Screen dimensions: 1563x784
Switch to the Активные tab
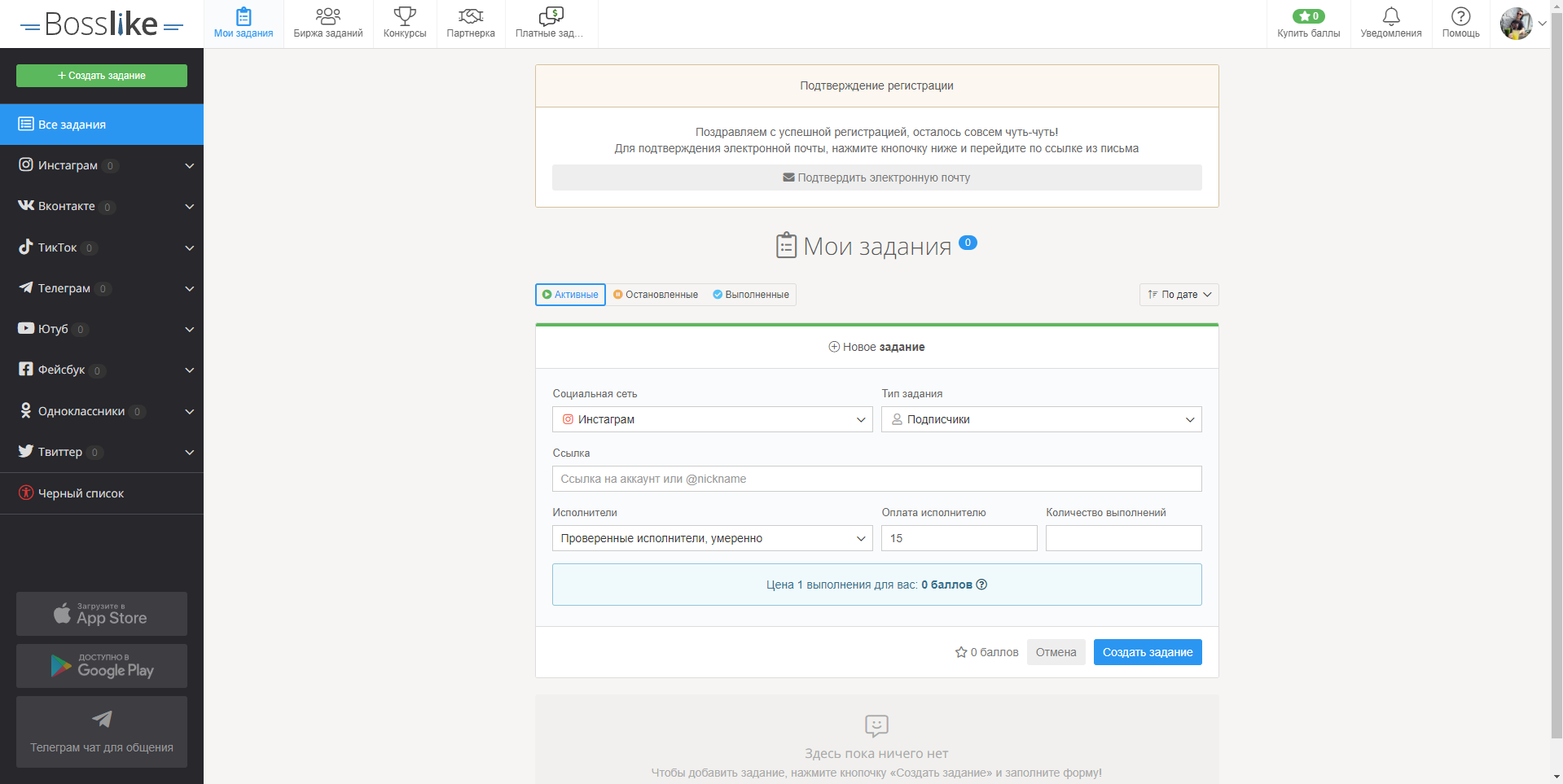[570, 295]
